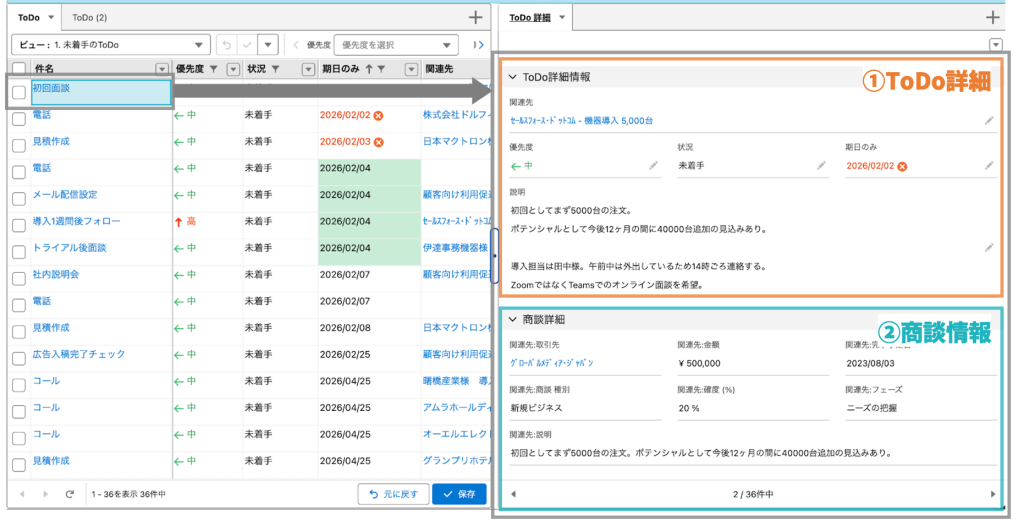The image size is (1024, 526).
Task: Go to next record arrow in detail footer
Action: point(992,494)
